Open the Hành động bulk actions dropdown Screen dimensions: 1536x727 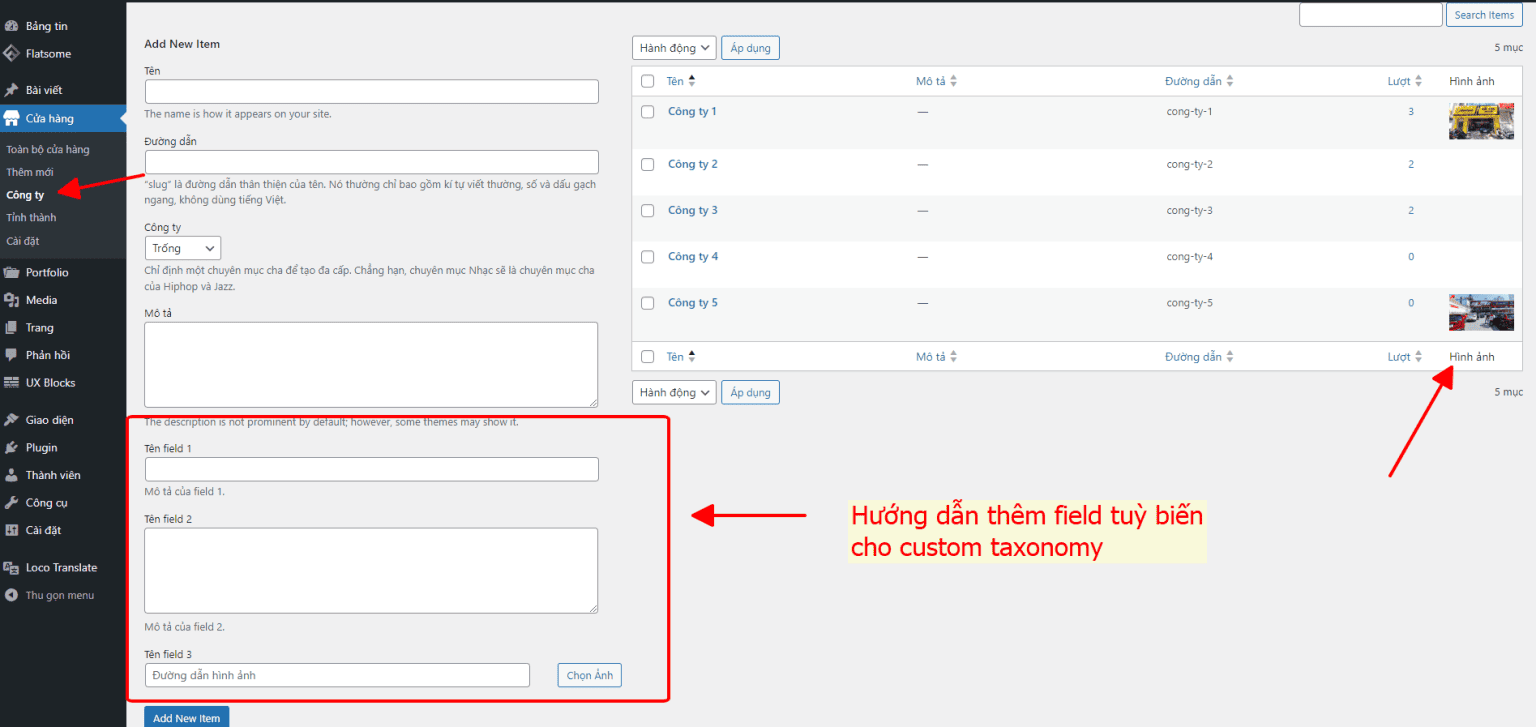point(673,47)
